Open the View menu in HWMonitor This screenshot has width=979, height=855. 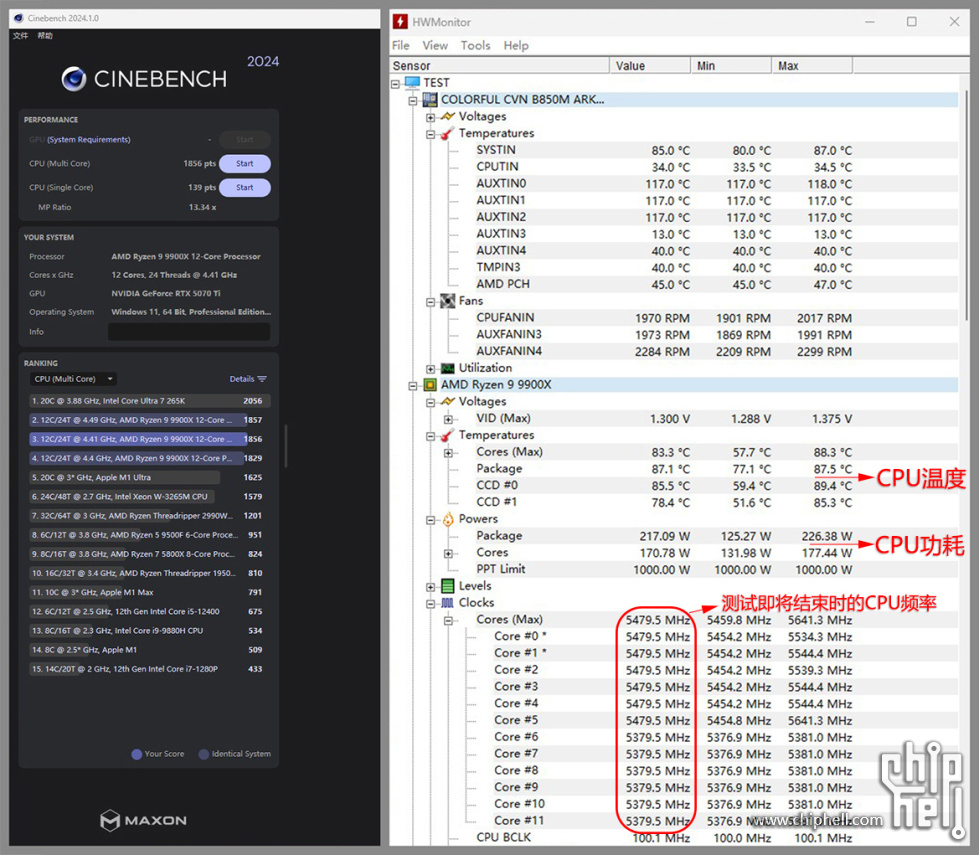tap(435, 45)
